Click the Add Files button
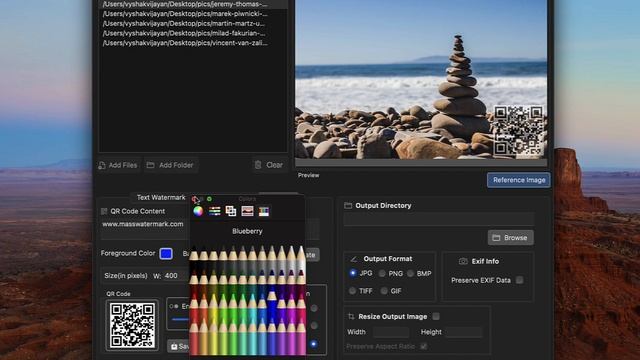Screen dimensions: 640x360 tap(118, 165)
